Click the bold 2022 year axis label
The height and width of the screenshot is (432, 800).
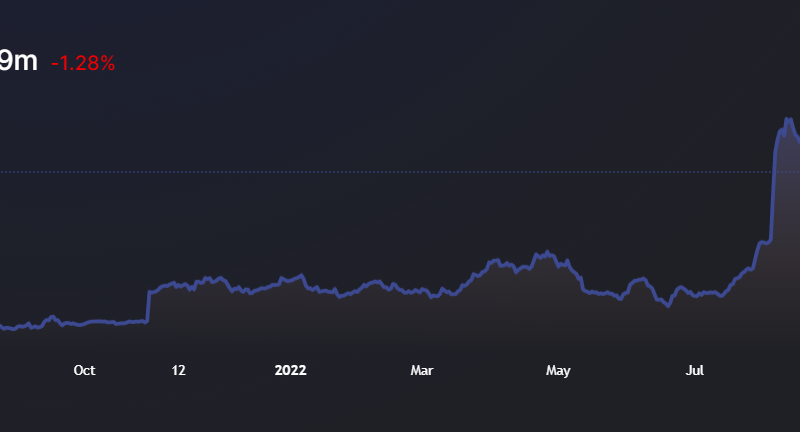[290, 371]
